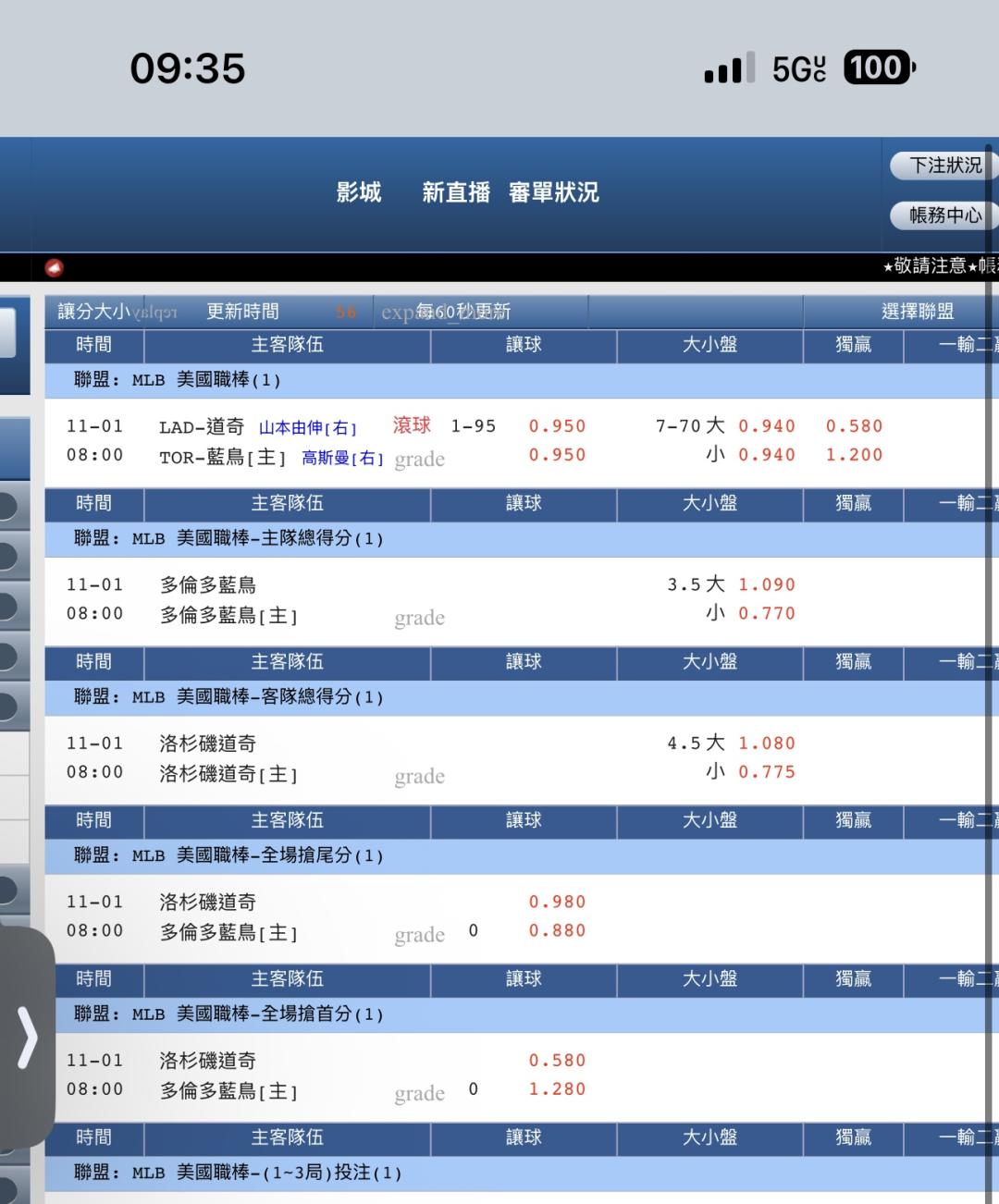
Task: Open the 審單狀況 menu item
Action: pyautogui.click(x=554, y=192)
